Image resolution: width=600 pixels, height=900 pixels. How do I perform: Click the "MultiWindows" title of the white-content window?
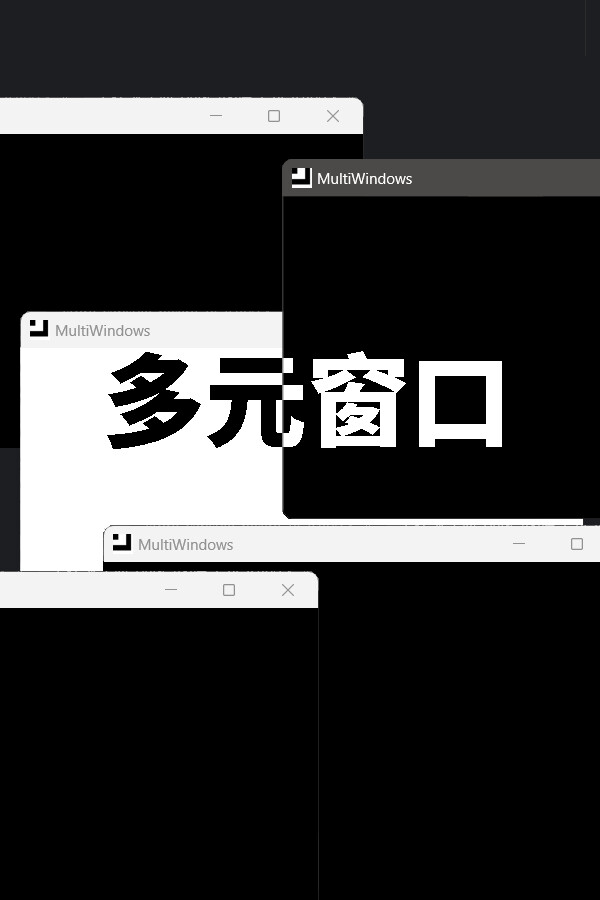(x=103, y=331)
